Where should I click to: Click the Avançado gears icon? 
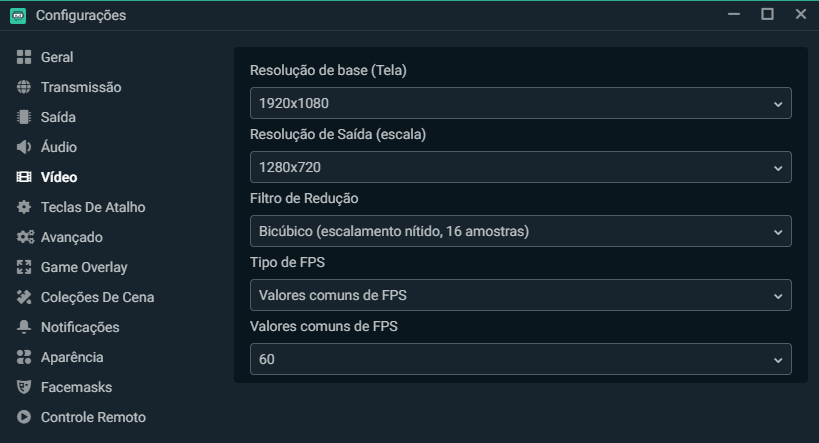click(x=25, y=237)
